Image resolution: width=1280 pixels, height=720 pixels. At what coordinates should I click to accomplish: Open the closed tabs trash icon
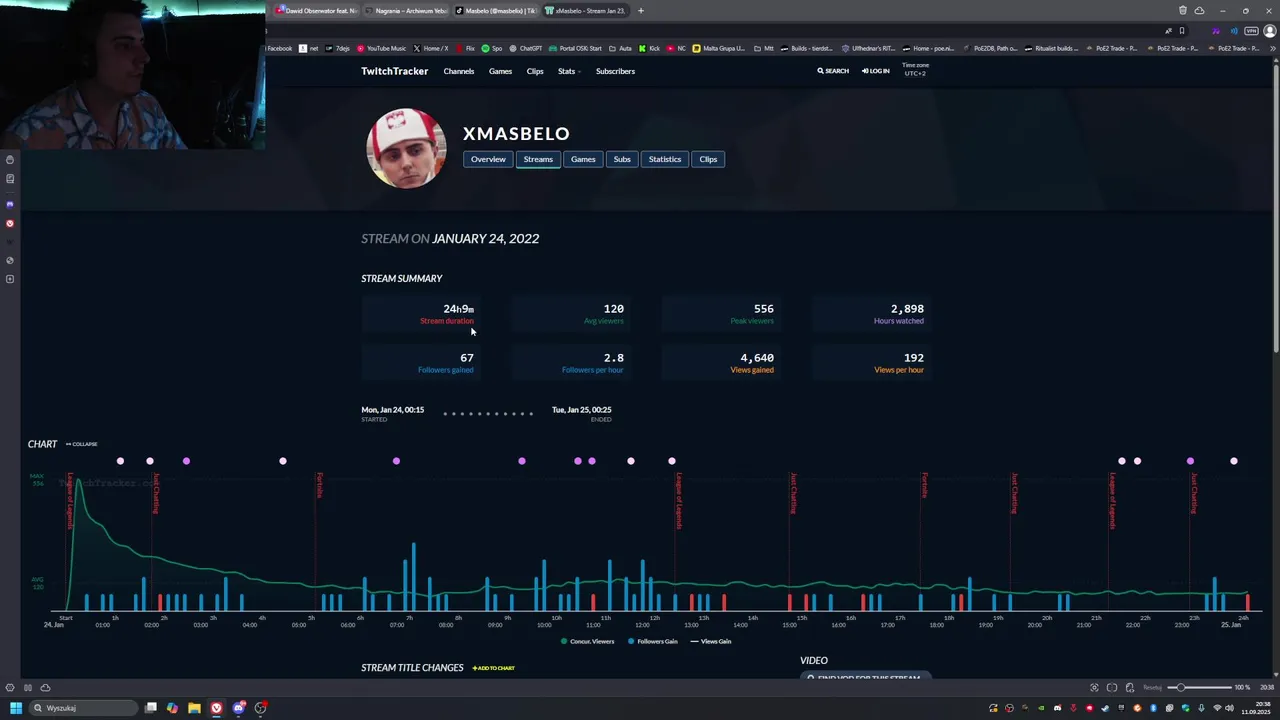pyautogui.click(x=1183, y=11)
